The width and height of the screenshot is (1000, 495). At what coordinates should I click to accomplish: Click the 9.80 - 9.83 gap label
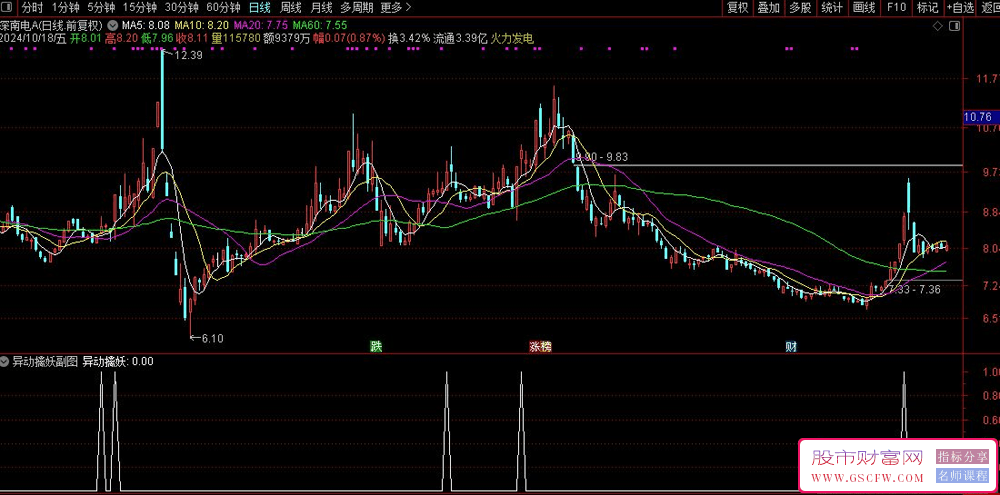click(x=601, y=157)
